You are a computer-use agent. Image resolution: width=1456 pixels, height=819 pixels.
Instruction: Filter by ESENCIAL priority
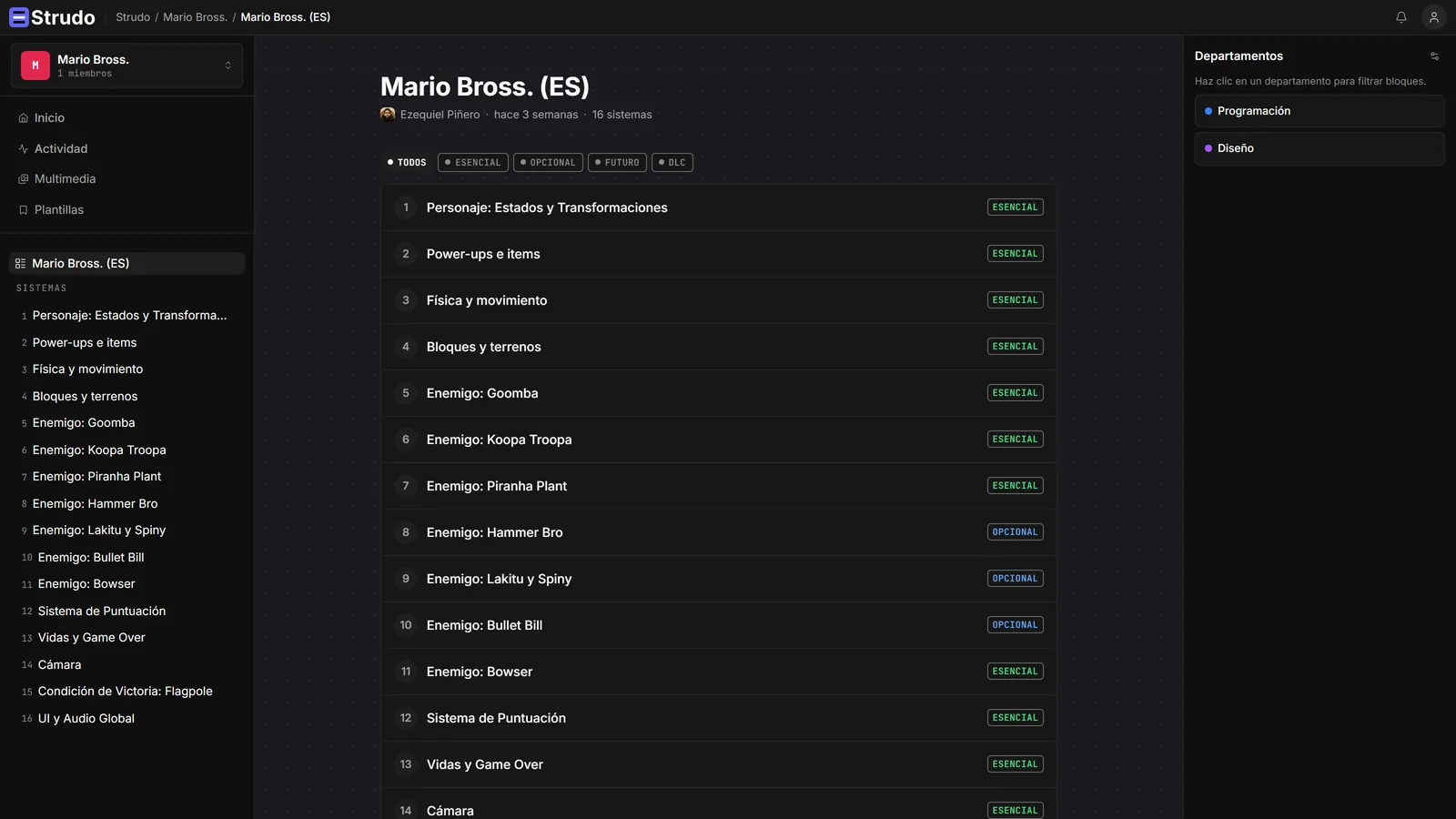click(x=473, y=163)
